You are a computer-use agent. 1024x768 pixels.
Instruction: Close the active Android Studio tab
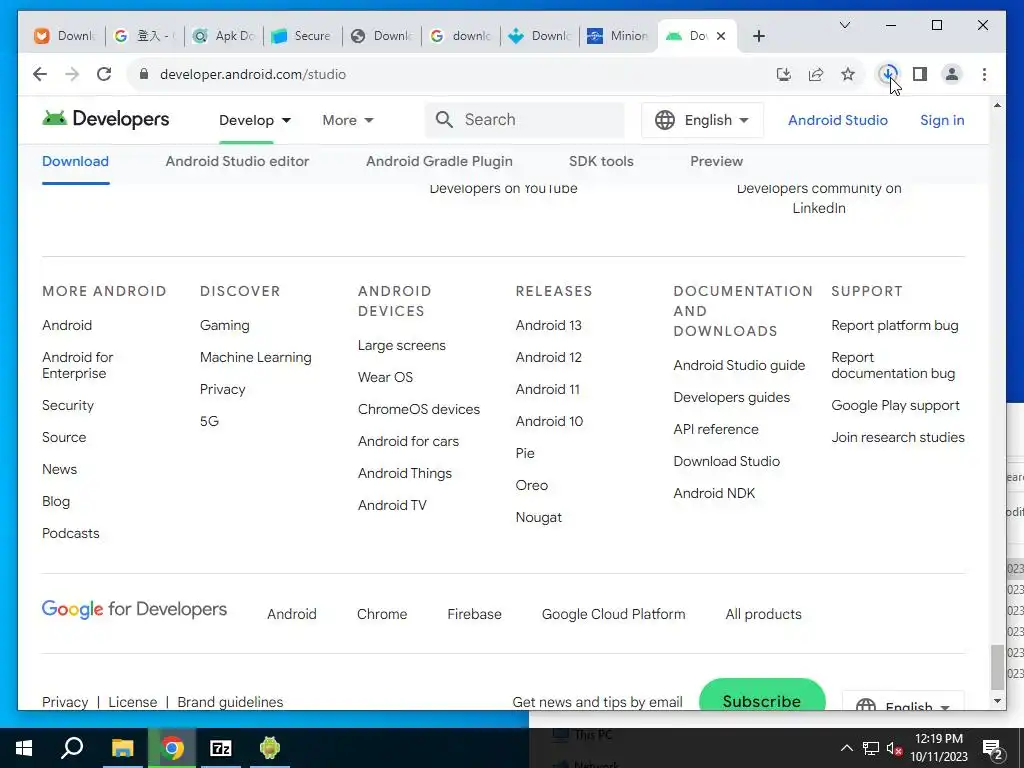pos(721,36)
